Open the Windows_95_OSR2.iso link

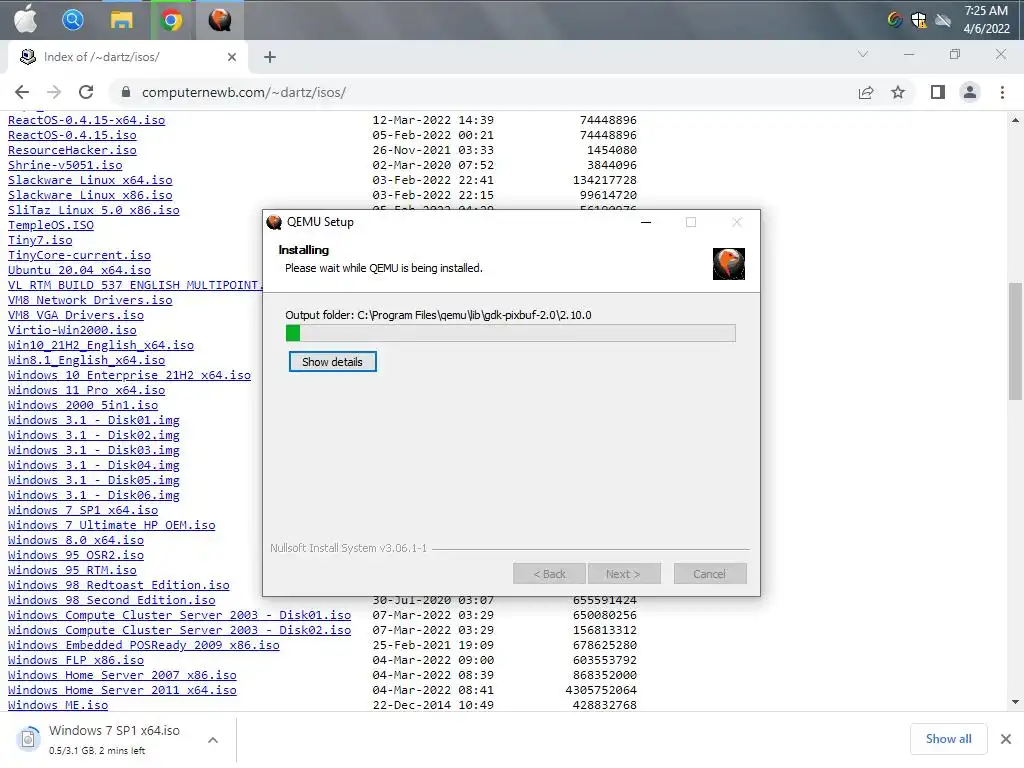[x=76, y=556]
